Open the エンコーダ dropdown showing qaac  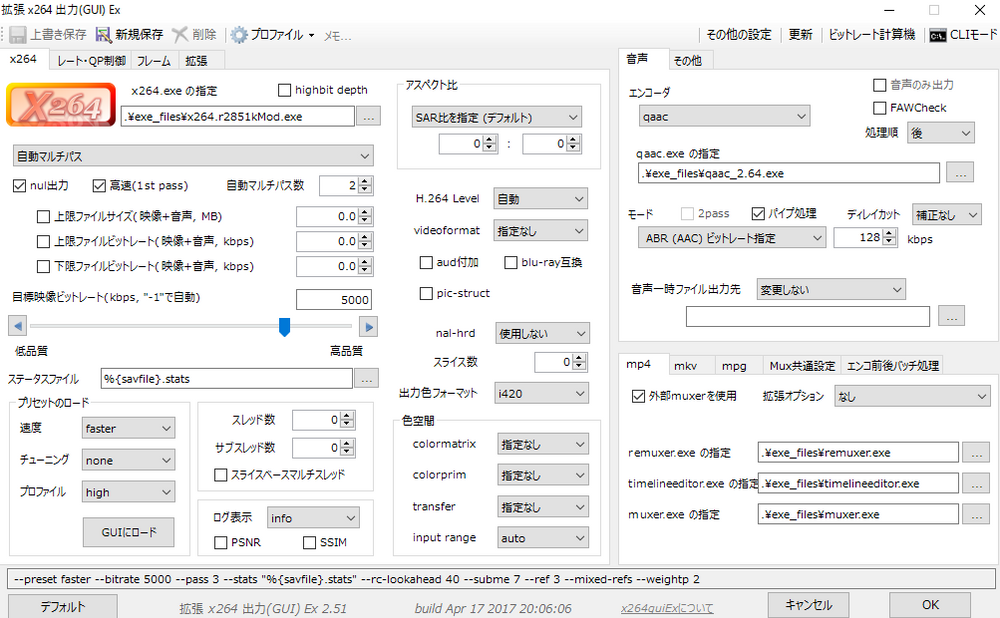724,117
